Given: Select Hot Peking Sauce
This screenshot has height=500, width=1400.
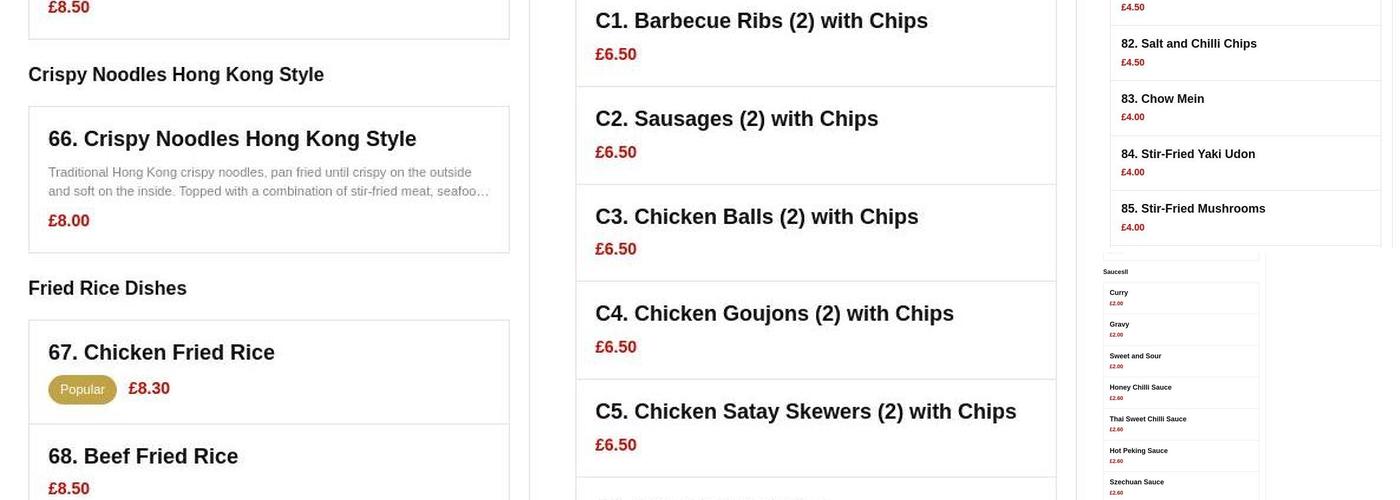Looking at the screenshot, I should [1138, 451].
